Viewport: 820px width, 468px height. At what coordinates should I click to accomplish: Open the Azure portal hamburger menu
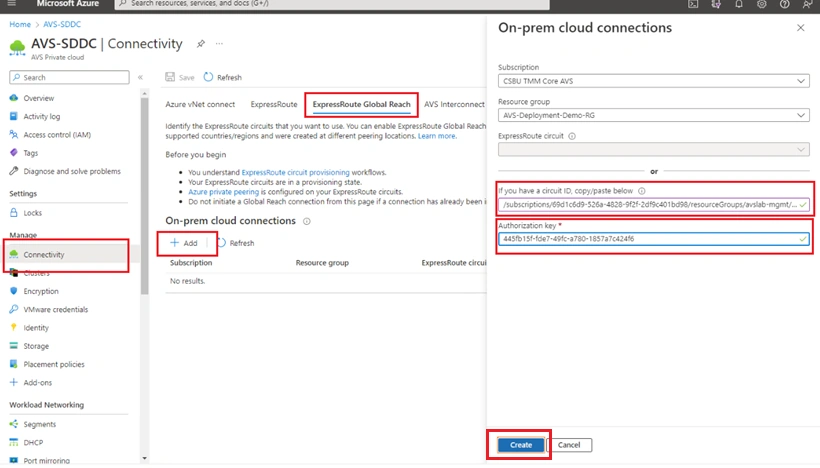point(12,3)
